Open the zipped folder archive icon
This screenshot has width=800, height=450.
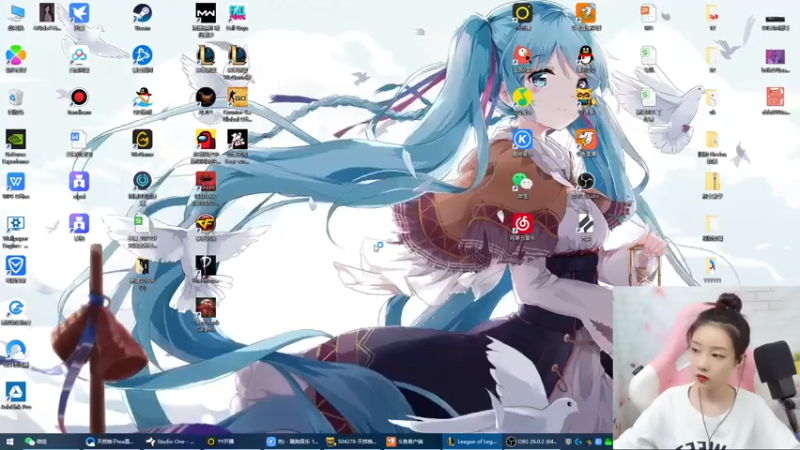pos(712,182)
